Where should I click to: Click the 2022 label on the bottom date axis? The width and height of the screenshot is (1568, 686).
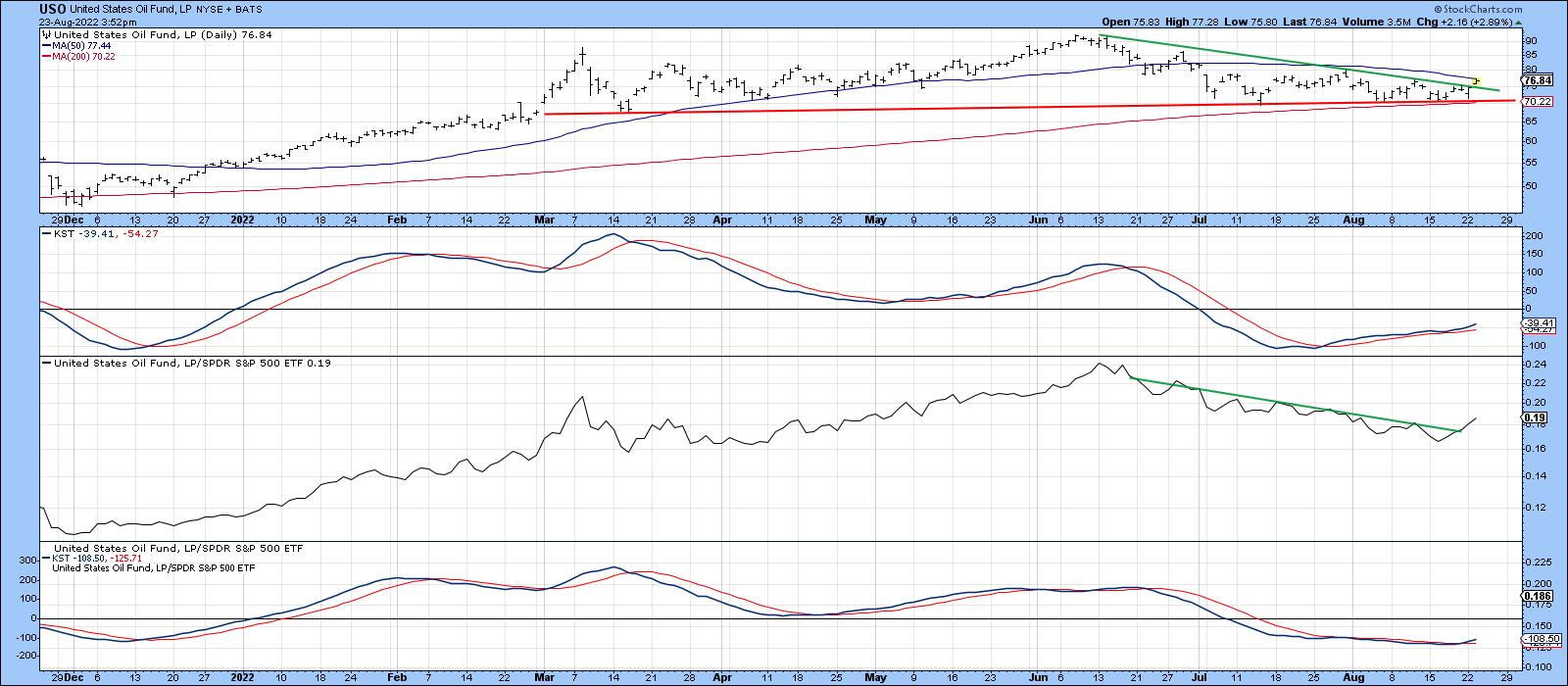tap(242, 678)
